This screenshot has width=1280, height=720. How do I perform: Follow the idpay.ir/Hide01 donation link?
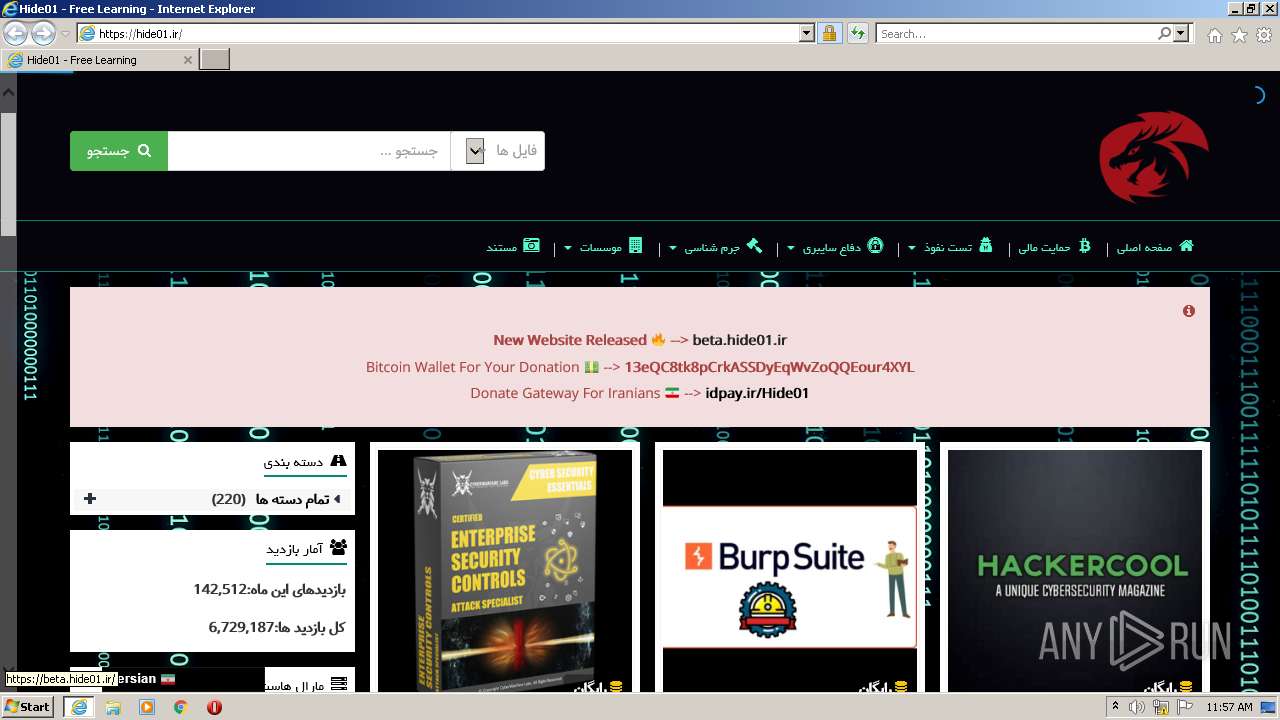point(757,393)
